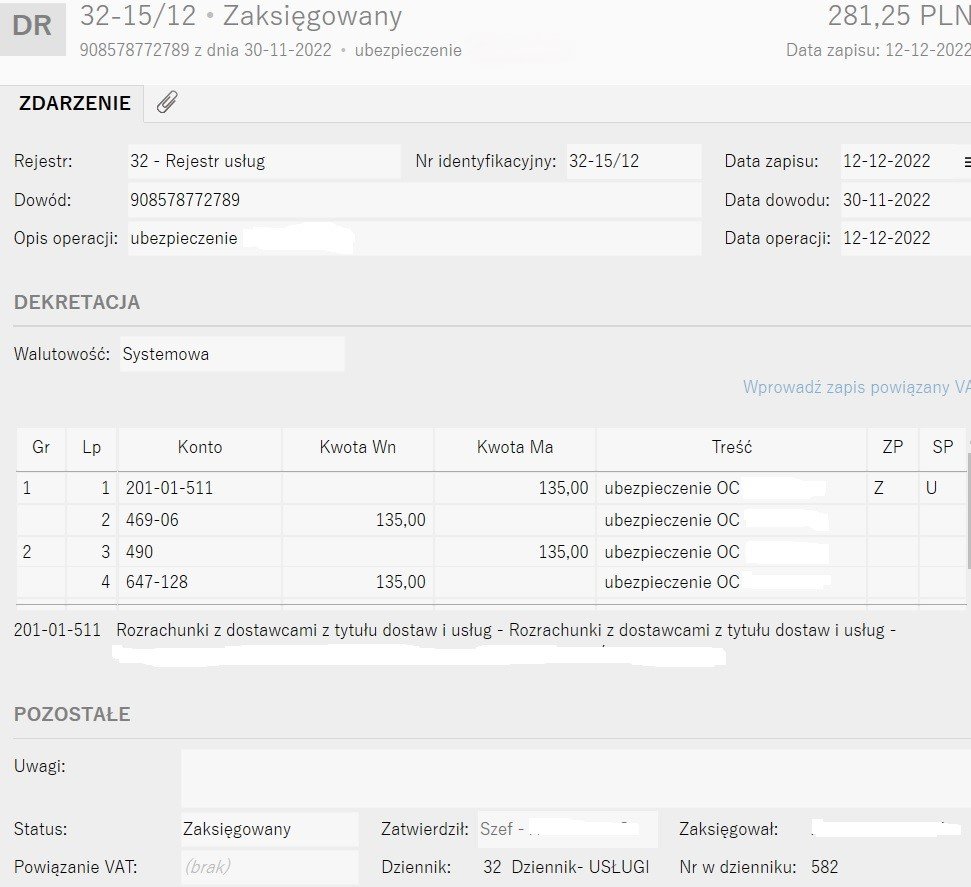
Task: Select the Rejestr field 32 - Rejestr usług
Action: [263, 161]
